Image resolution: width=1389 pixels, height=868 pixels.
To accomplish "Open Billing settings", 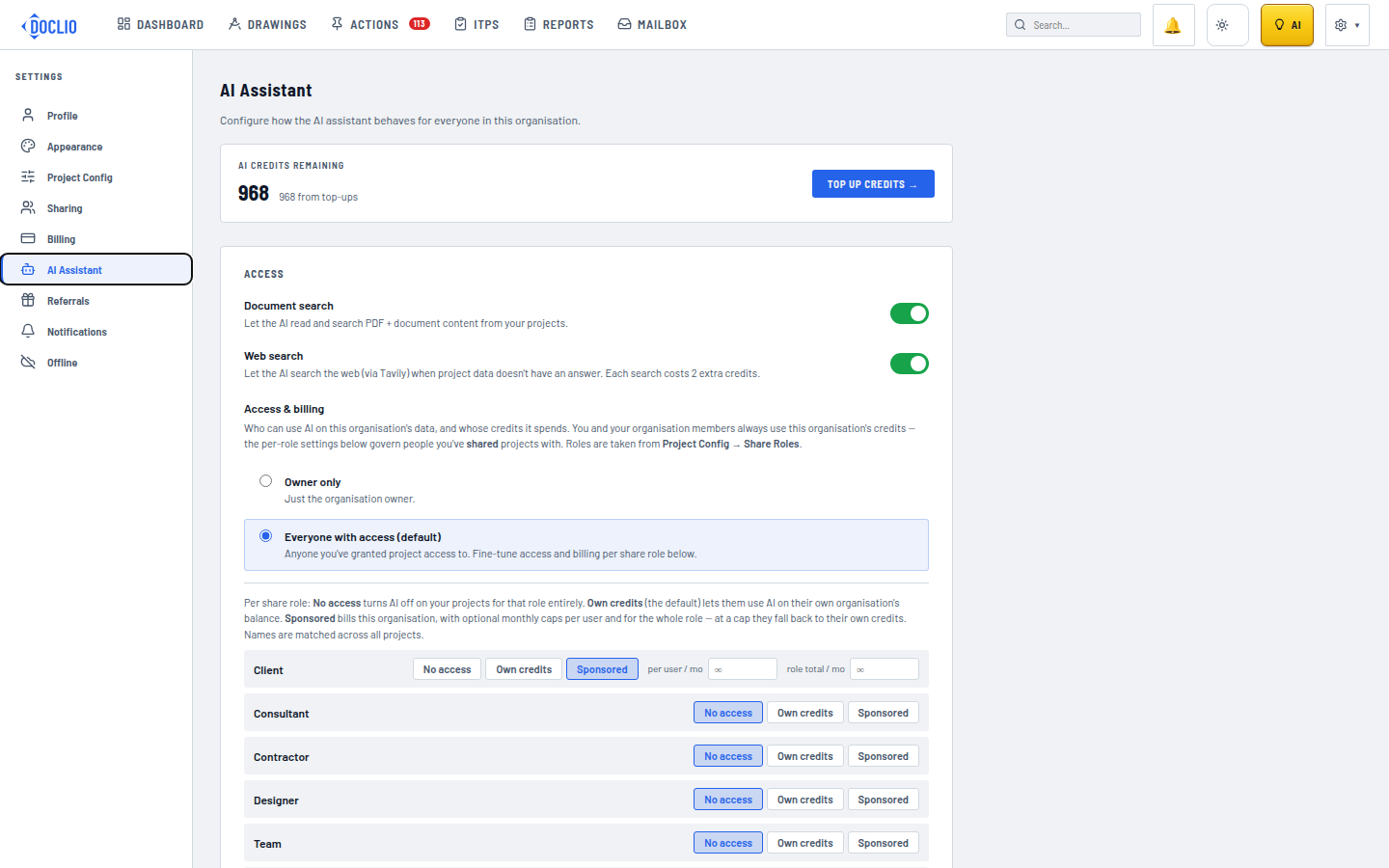I will 96,239.
